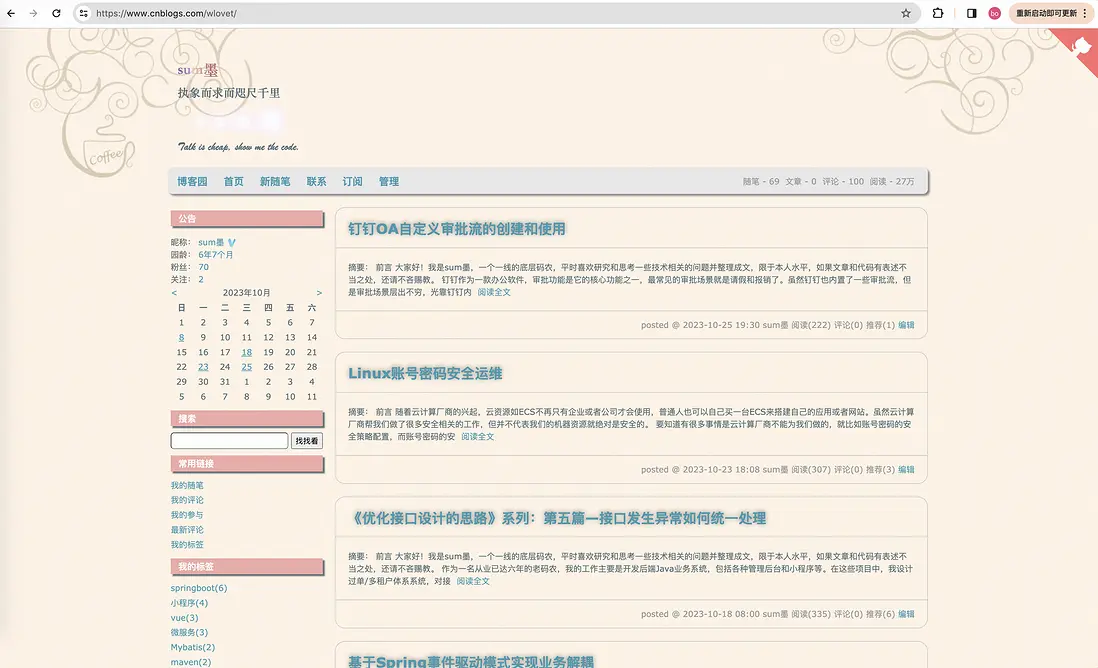Open the followers count 70 link
This screenshot has height=668, width=1098.
[x=203, y=267]
